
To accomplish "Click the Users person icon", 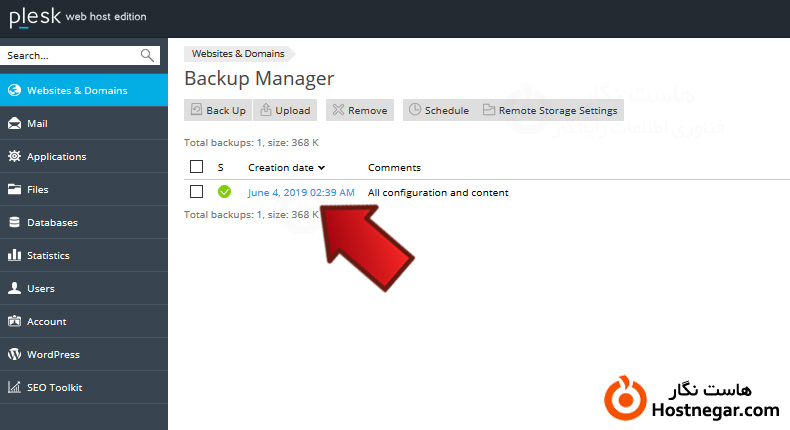I will coord(14,289).
